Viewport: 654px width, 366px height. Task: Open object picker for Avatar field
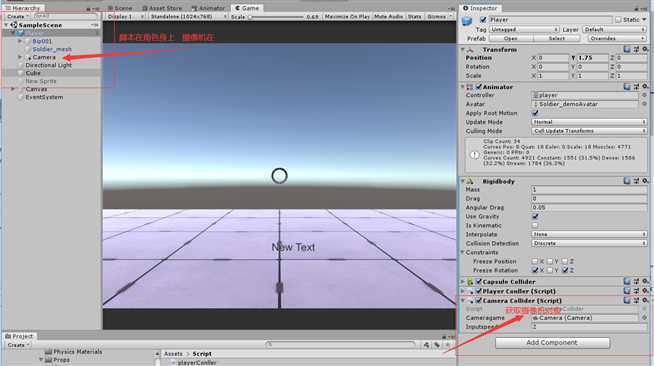tap(644, 104)
